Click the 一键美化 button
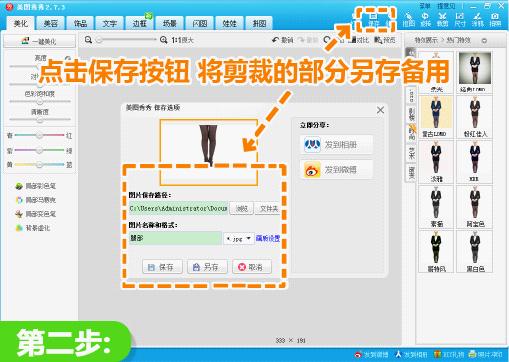The width and height of the screenshot is (509, 362). (x=39, y=41)
